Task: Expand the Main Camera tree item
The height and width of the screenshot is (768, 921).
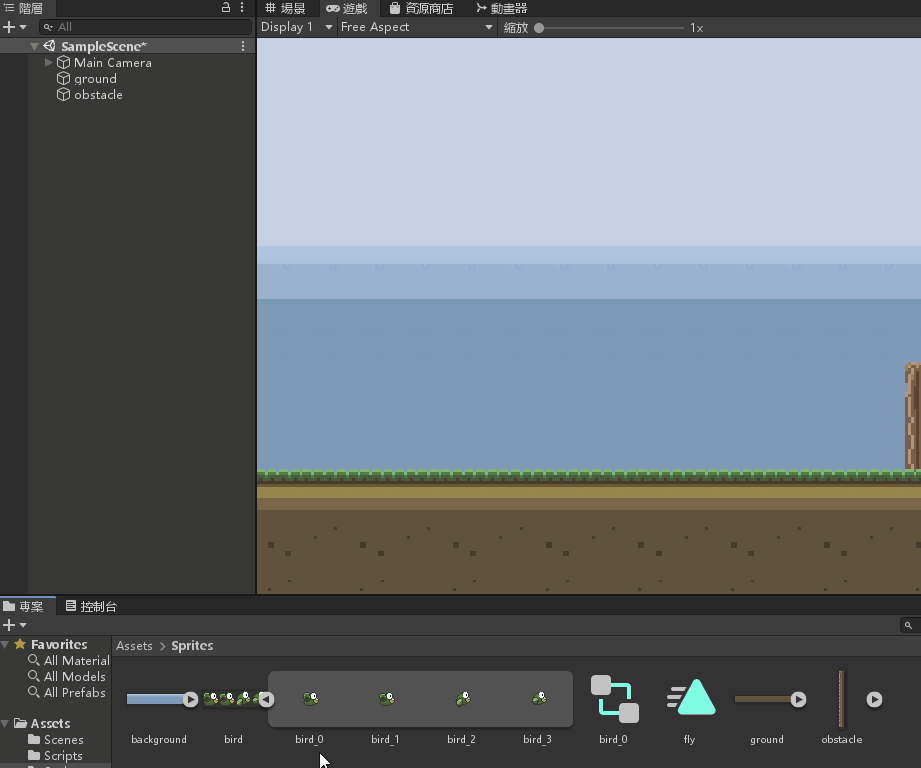Action: tap(49, 63)
